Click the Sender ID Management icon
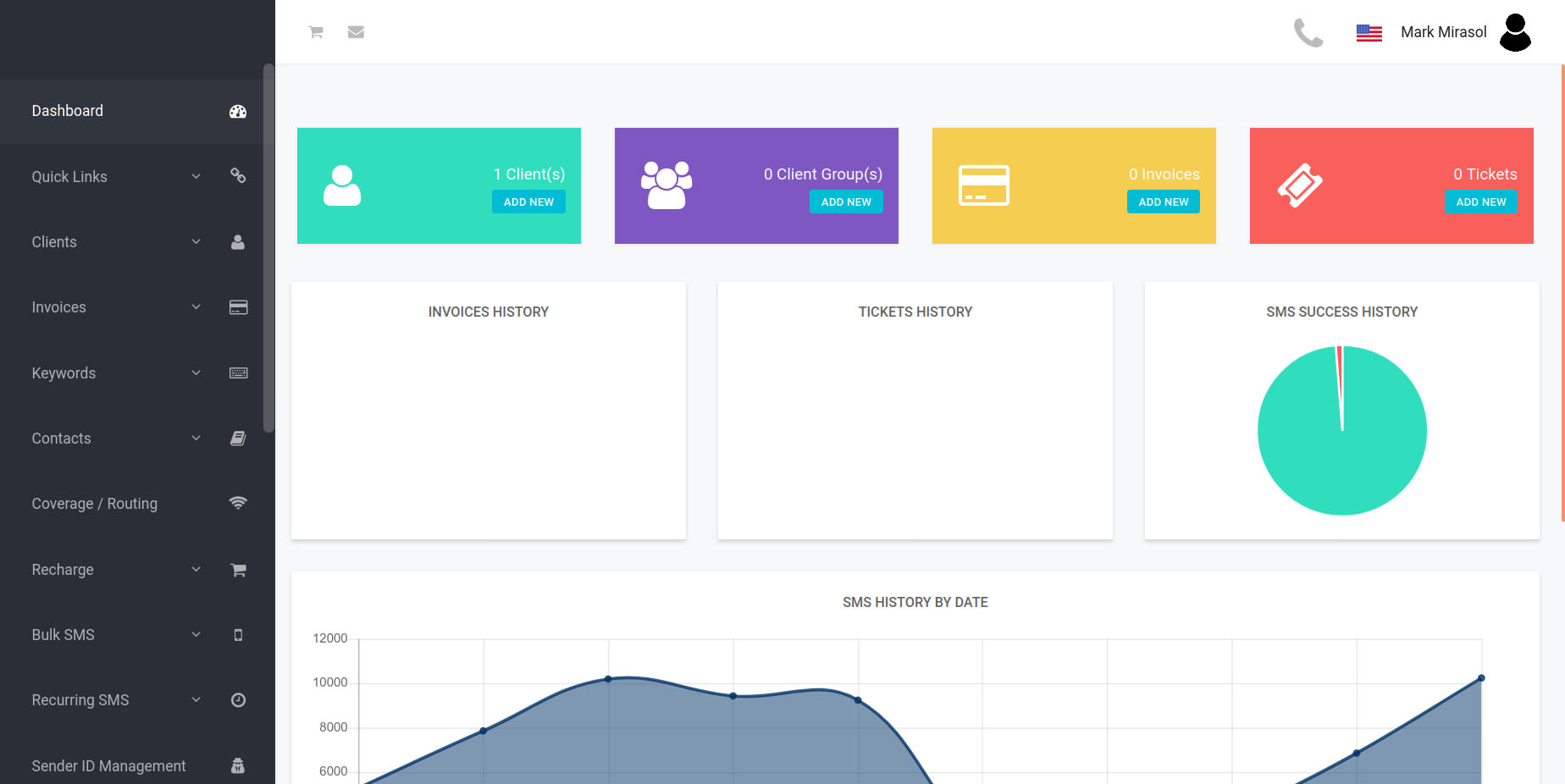1565x784 pixels. coord(238,765)
